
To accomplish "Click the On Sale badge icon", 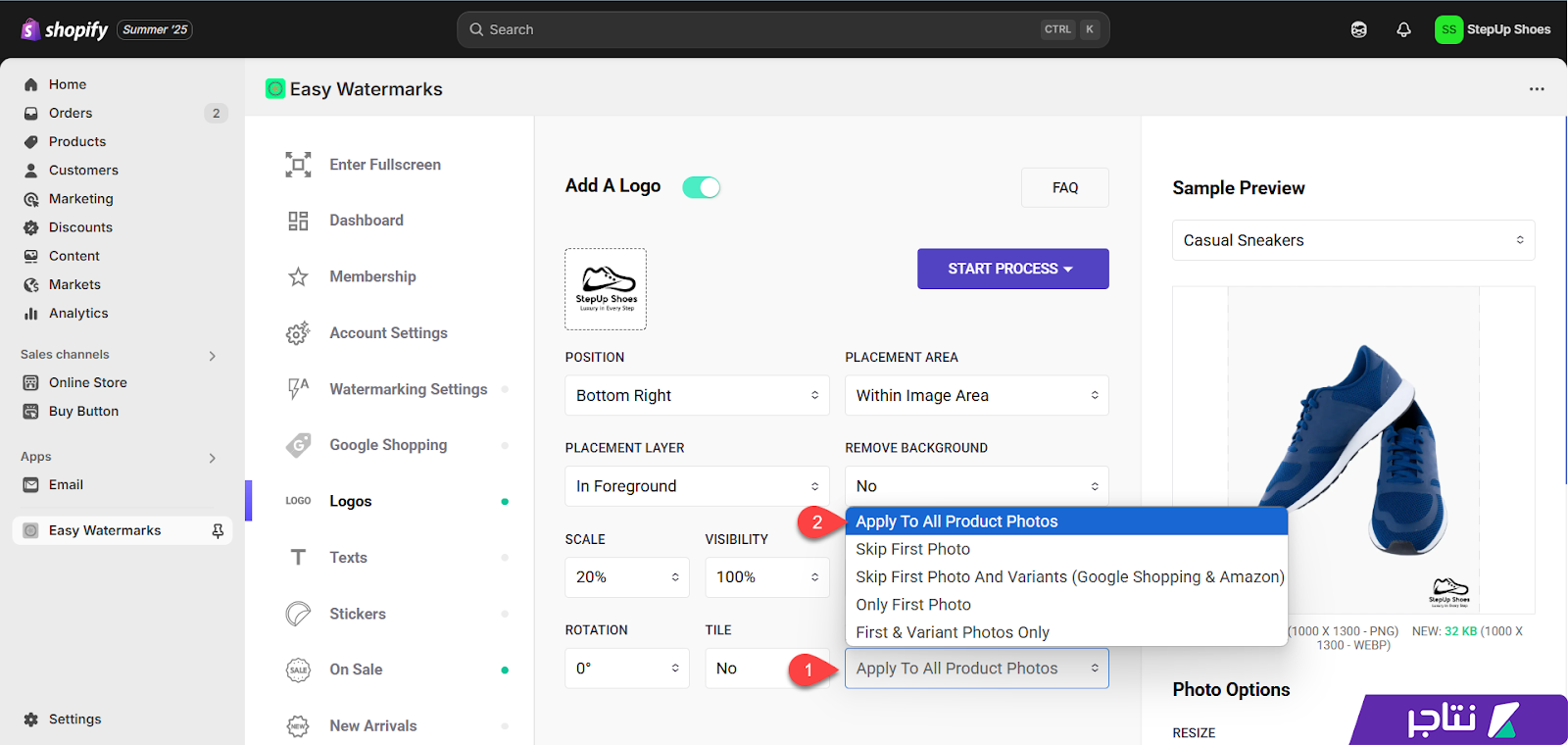I will click(x=298, y=670).
